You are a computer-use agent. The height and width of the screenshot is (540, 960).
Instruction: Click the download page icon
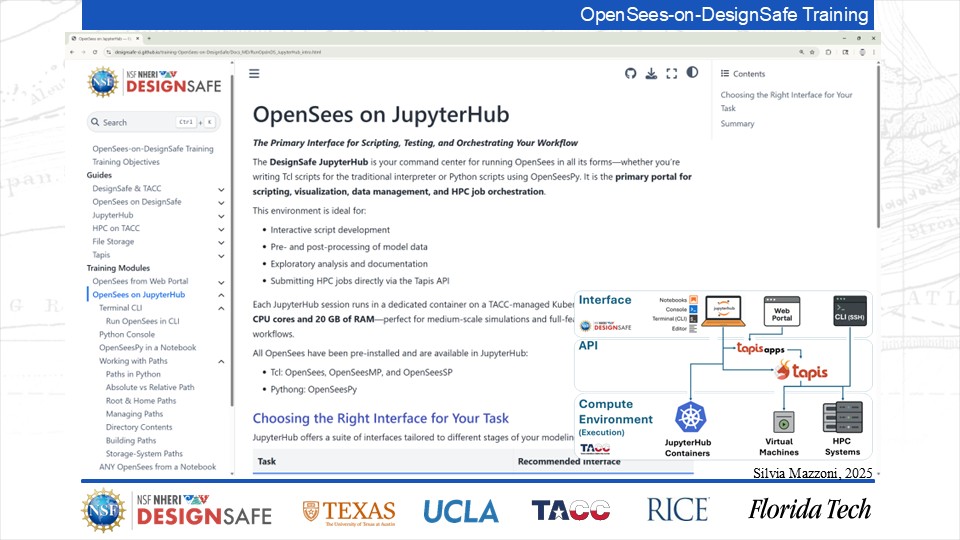point(651,73)
